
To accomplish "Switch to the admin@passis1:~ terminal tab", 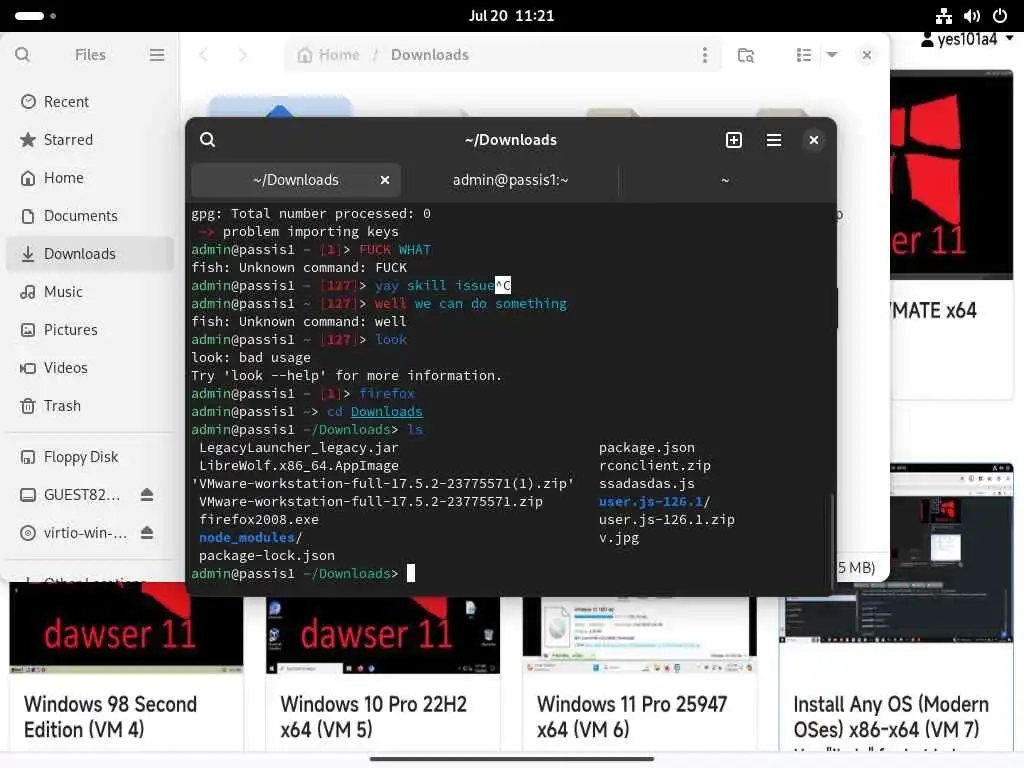I will pyautogui.click(x=510, y=180).
